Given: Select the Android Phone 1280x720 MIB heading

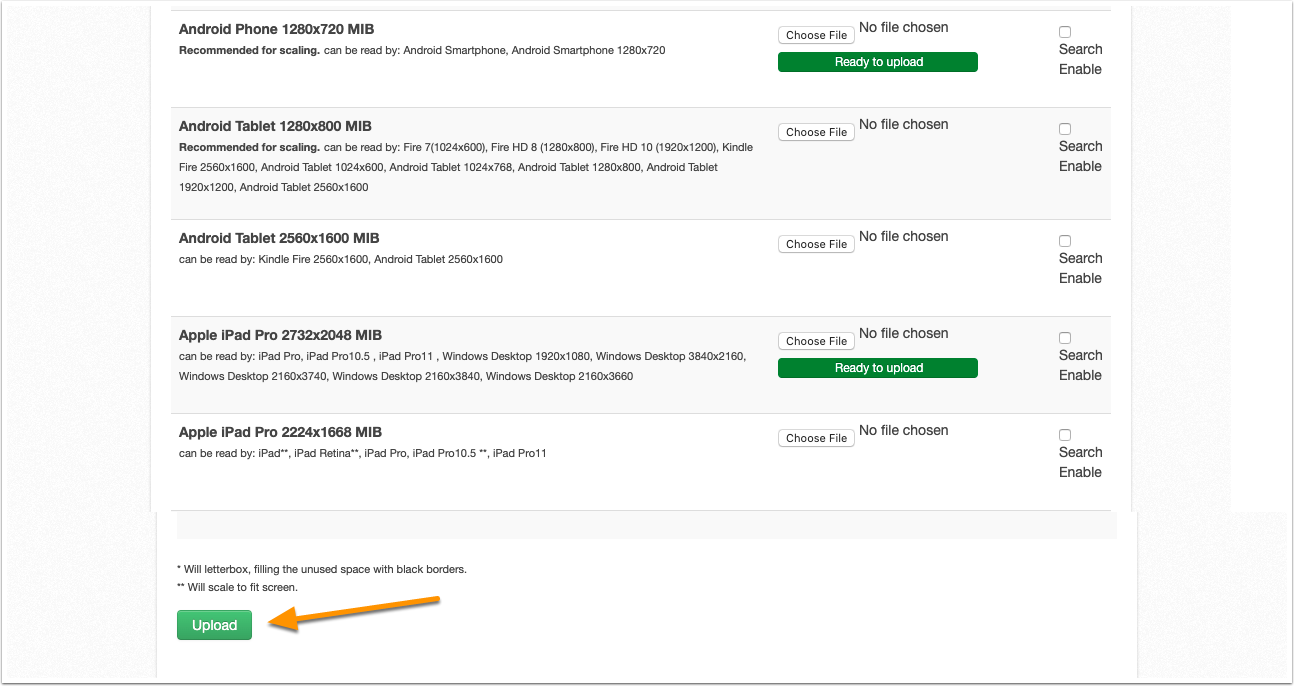Looking at the screenshot, I should pyautogui.click(x=277, y=29).
